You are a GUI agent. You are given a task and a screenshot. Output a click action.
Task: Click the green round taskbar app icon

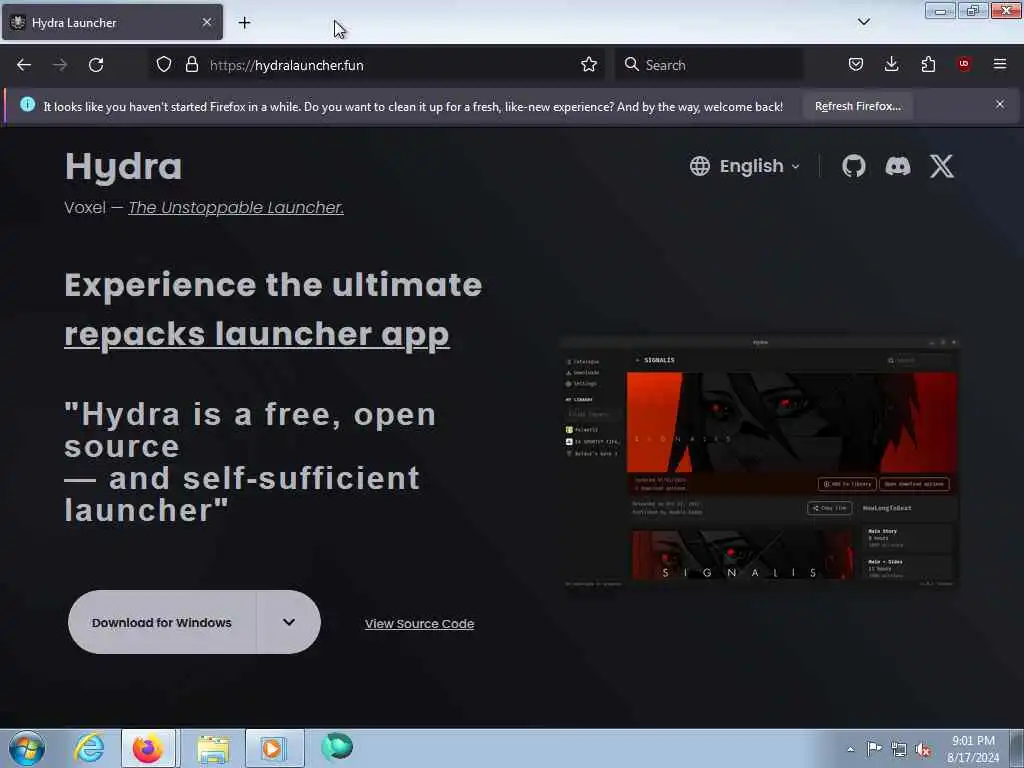[x=337, y=747]
